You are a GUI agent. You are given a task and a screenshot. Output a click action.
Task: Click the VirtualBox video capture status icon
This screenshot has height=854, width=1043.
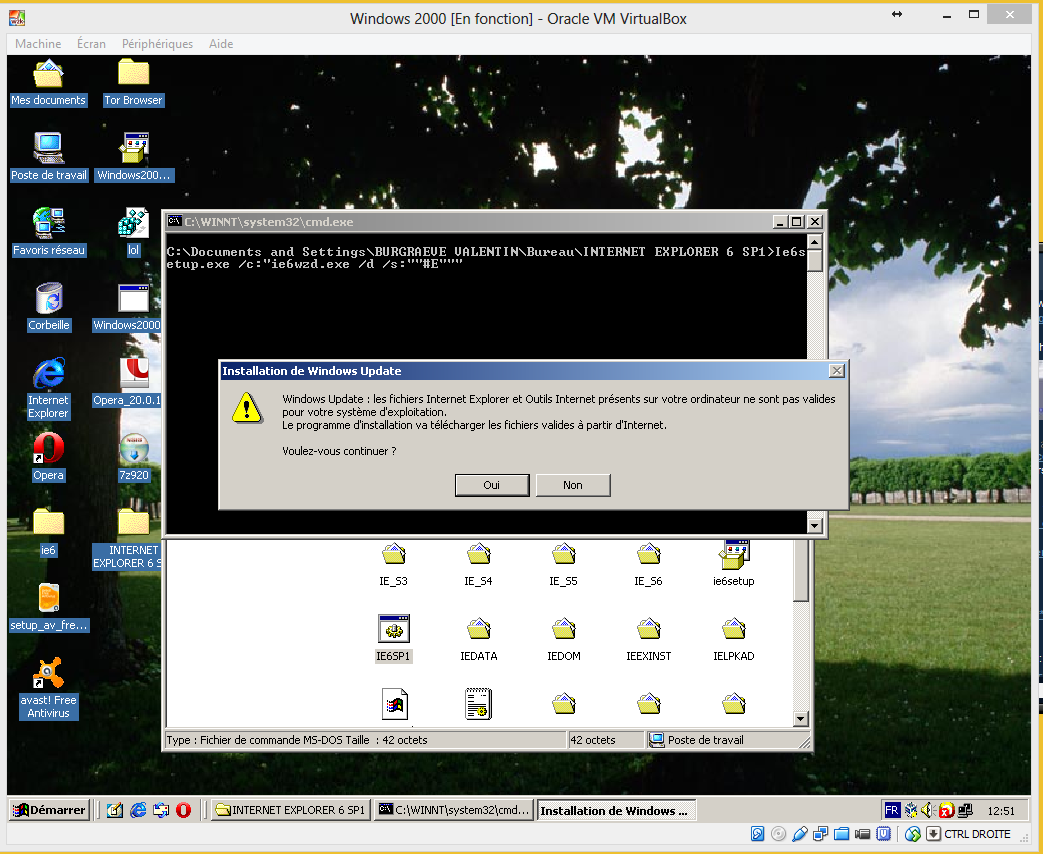(863, 833)
